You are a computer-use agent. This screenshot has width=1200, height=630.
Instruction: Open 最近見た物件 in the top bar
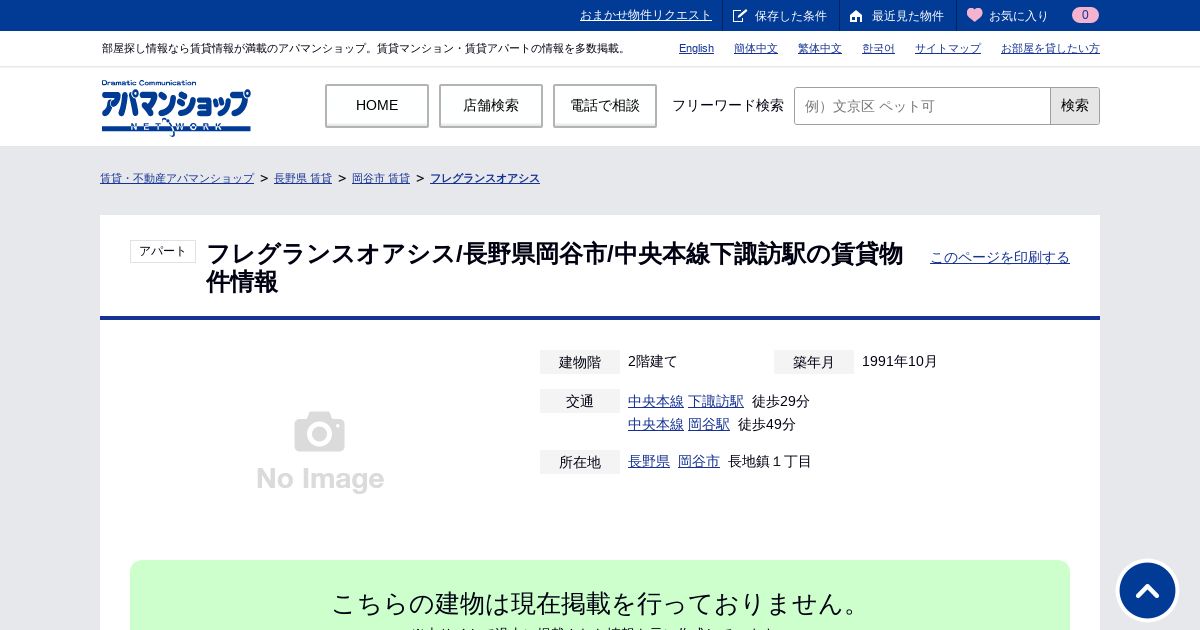tap(908, 16)
